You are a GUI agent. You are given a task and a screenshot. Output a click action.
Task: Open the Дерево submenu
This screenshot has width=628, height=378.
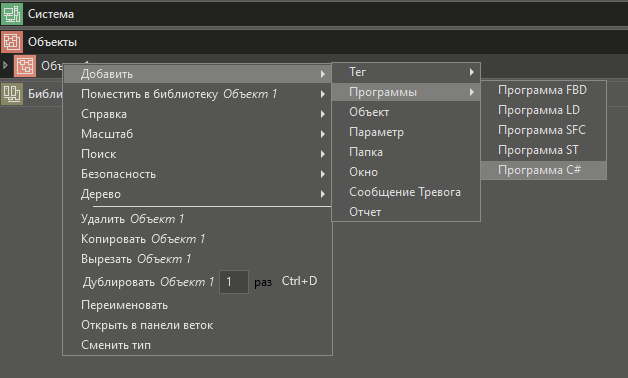coord(197,194)
